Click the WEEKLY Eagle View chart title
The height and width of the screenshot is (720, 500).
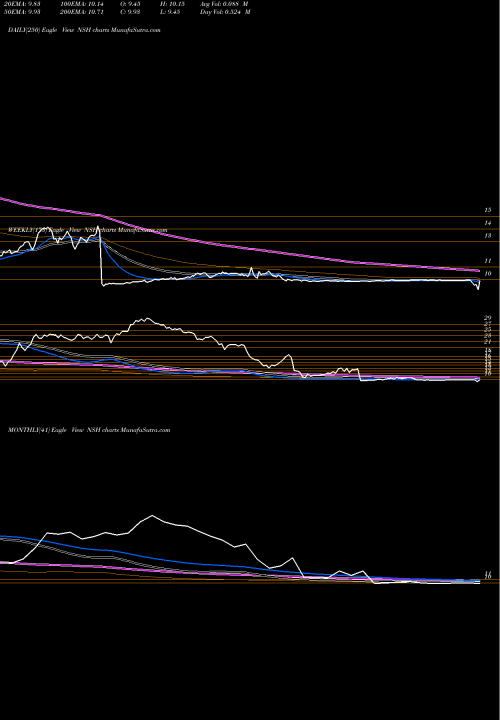(x=88, y=230)
